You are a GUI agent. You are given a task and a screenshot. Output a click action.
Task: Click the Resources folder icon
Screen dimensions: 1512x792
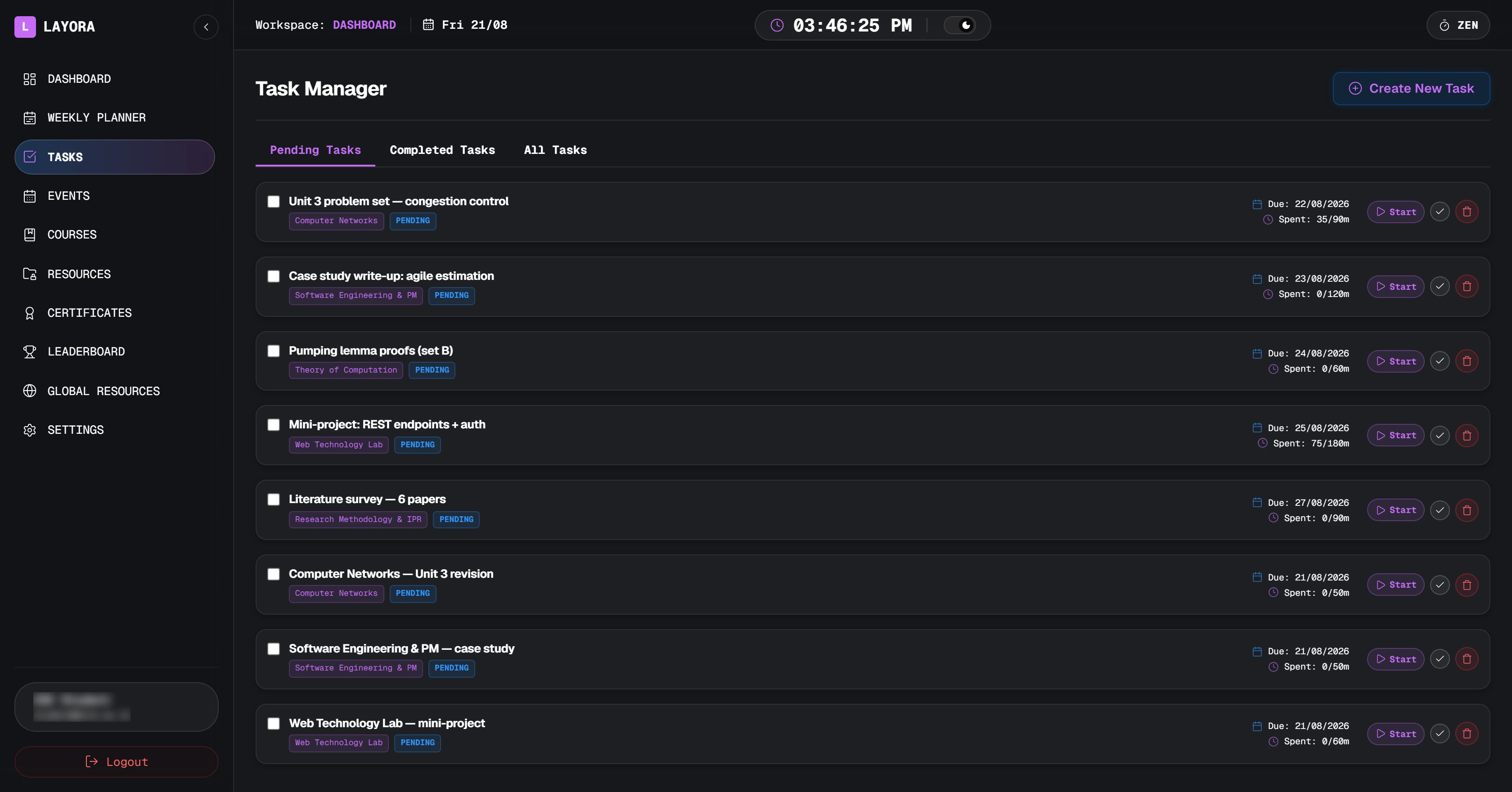point(29,274)
